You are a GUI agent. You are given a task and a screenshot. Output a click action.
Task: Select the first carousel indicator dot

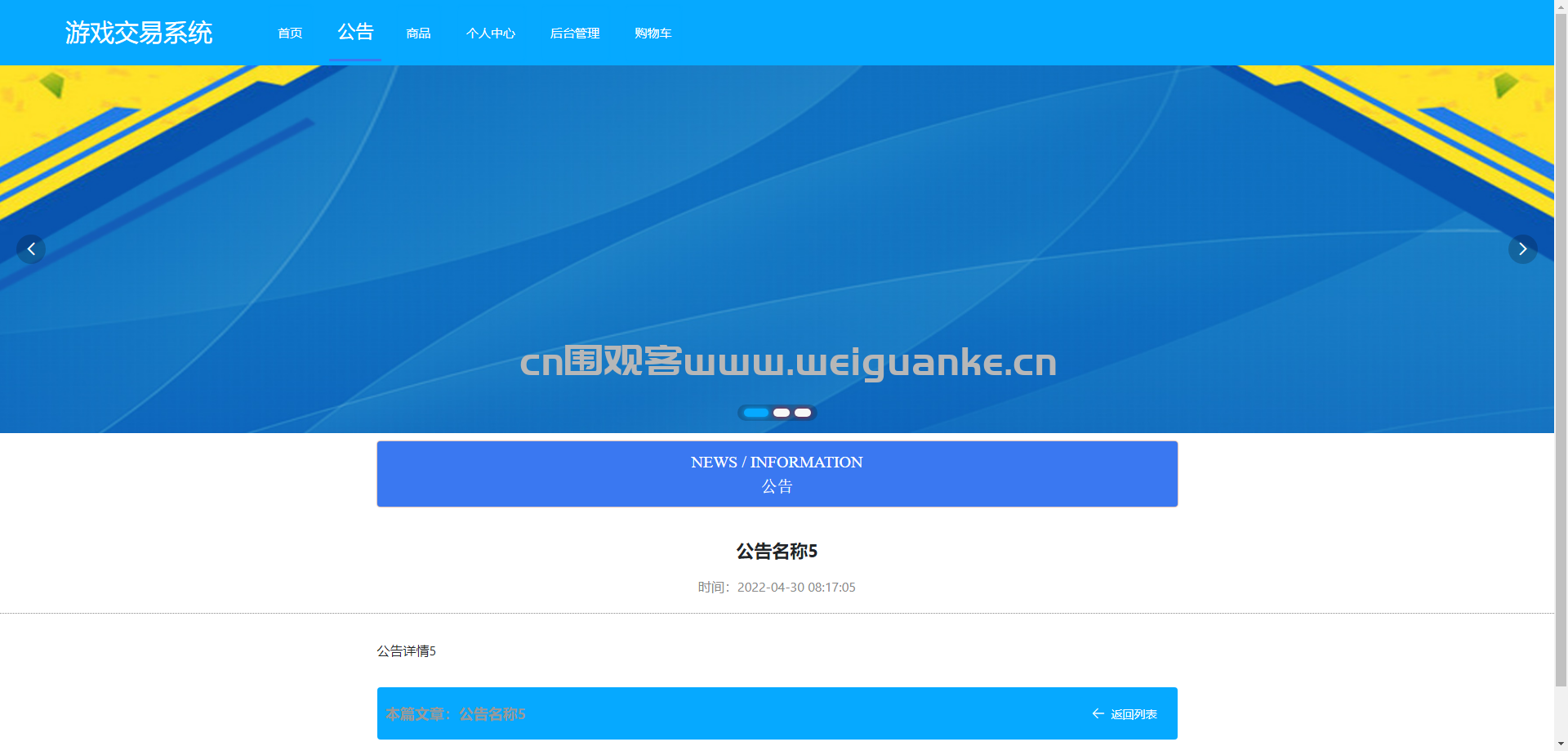click(x=756, y=413)
